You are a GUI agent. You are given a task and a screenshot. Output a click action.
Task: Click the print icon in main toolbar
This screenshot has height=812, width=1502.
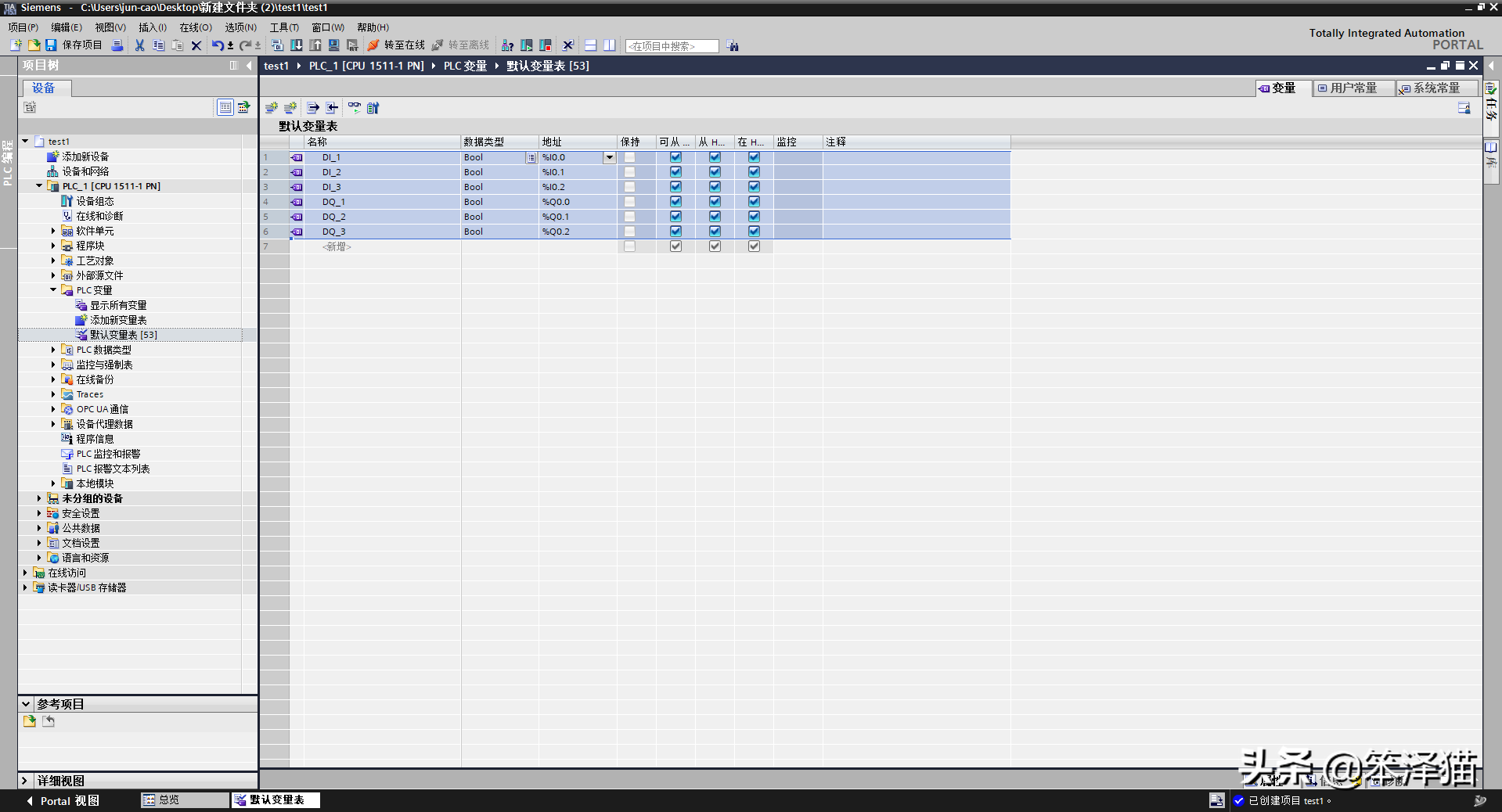click(117, 45)
